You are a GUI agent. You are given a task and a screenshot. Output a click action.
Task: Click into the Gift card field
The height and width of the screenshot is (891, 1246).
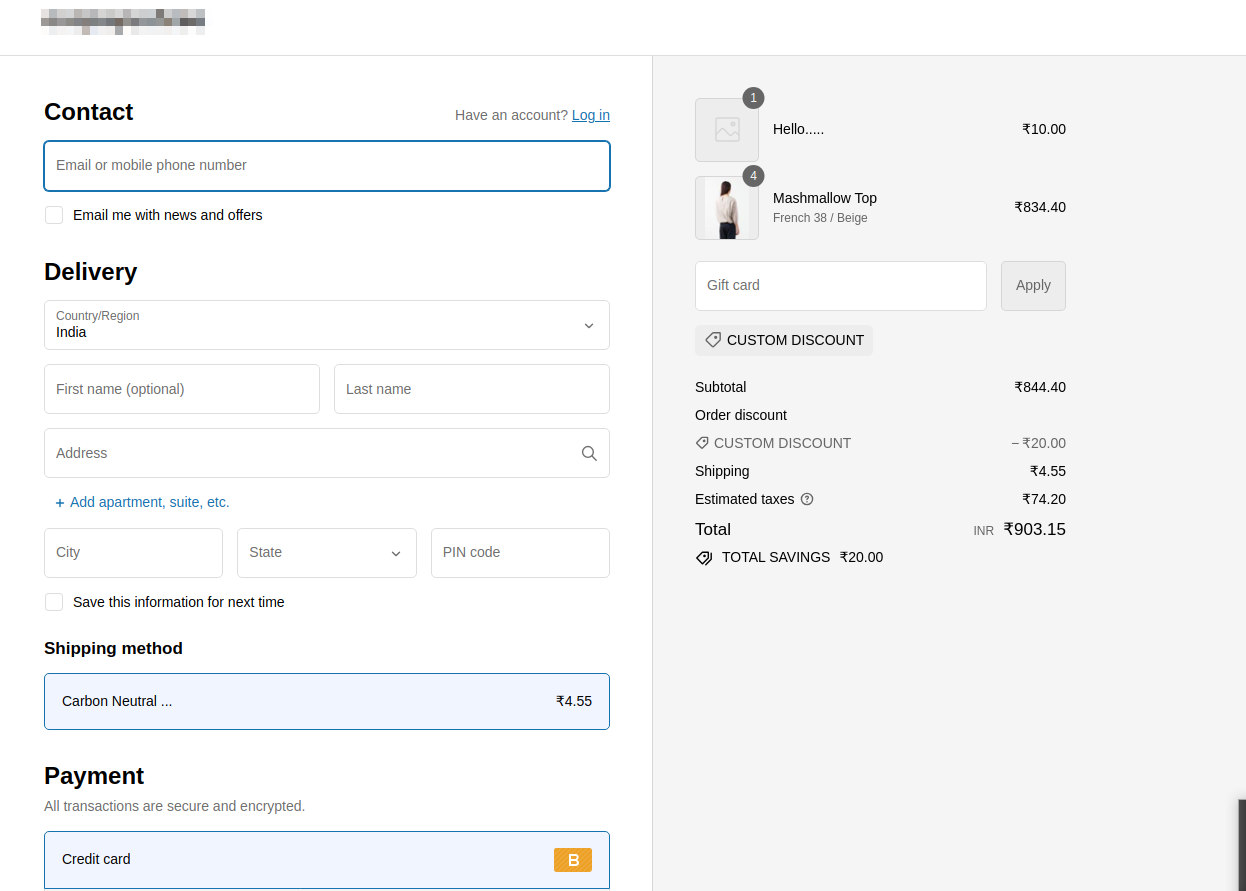click(x=840, y=286)
